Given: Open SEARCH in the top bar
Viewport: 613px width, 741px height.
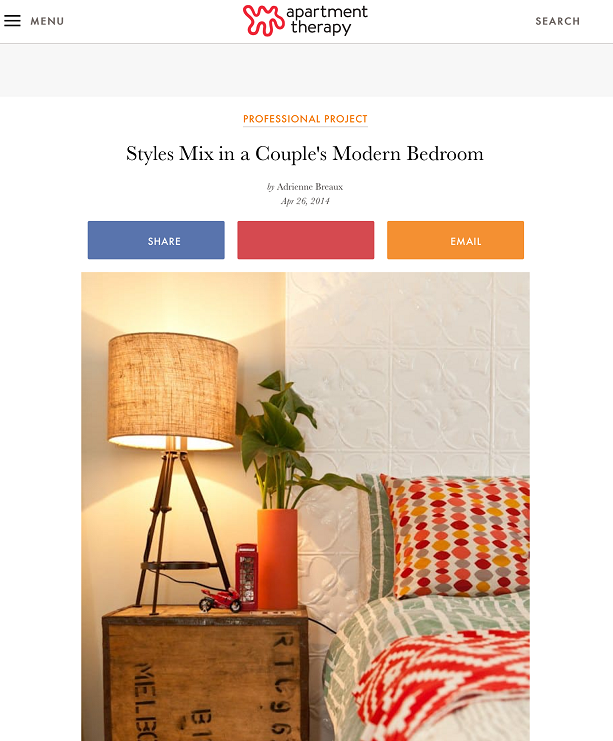Looking at the screenshot, I should (x=558, y=21).
